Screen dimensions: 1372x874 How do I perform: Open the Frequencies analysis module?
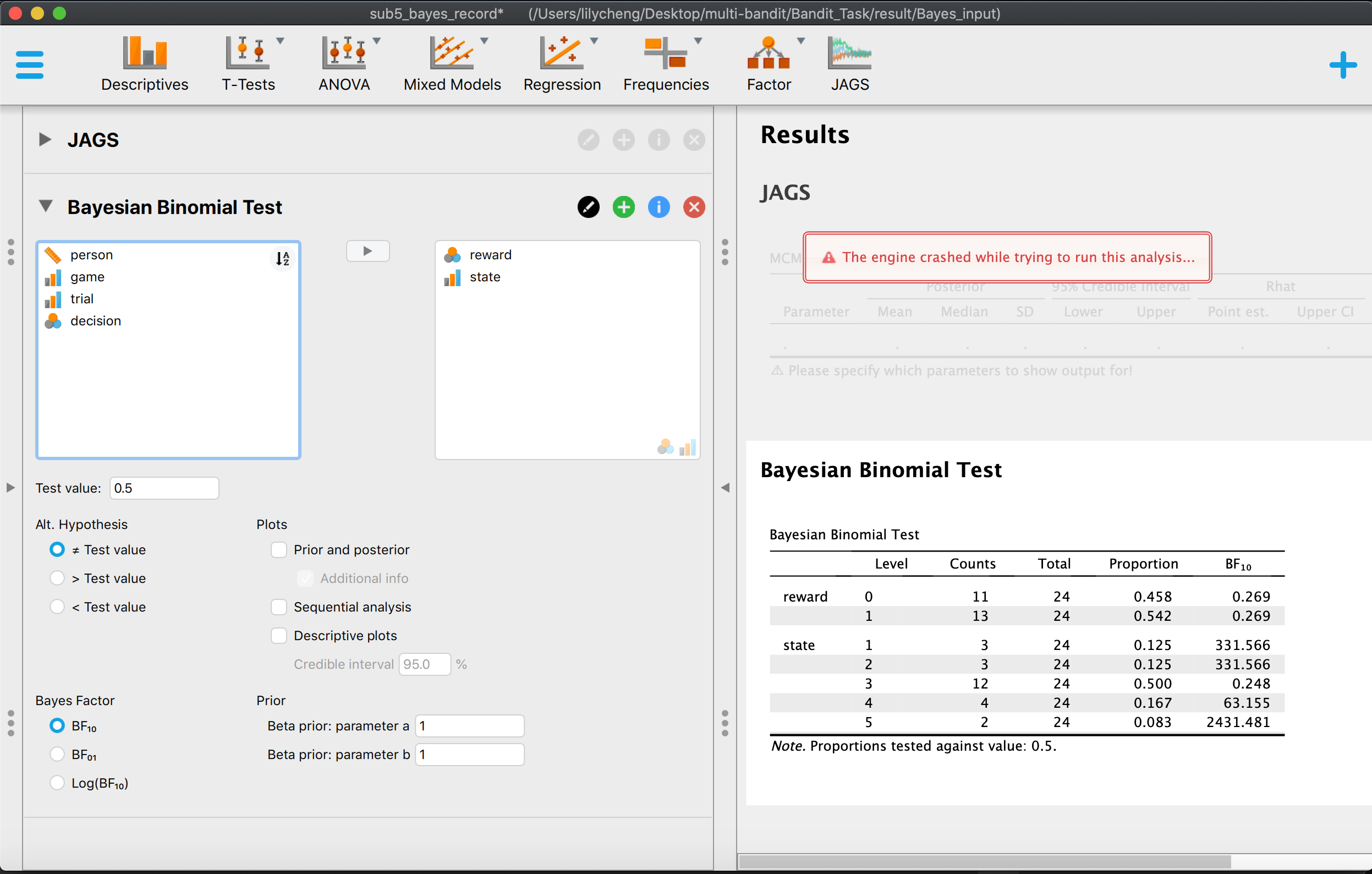coord(666,63)
